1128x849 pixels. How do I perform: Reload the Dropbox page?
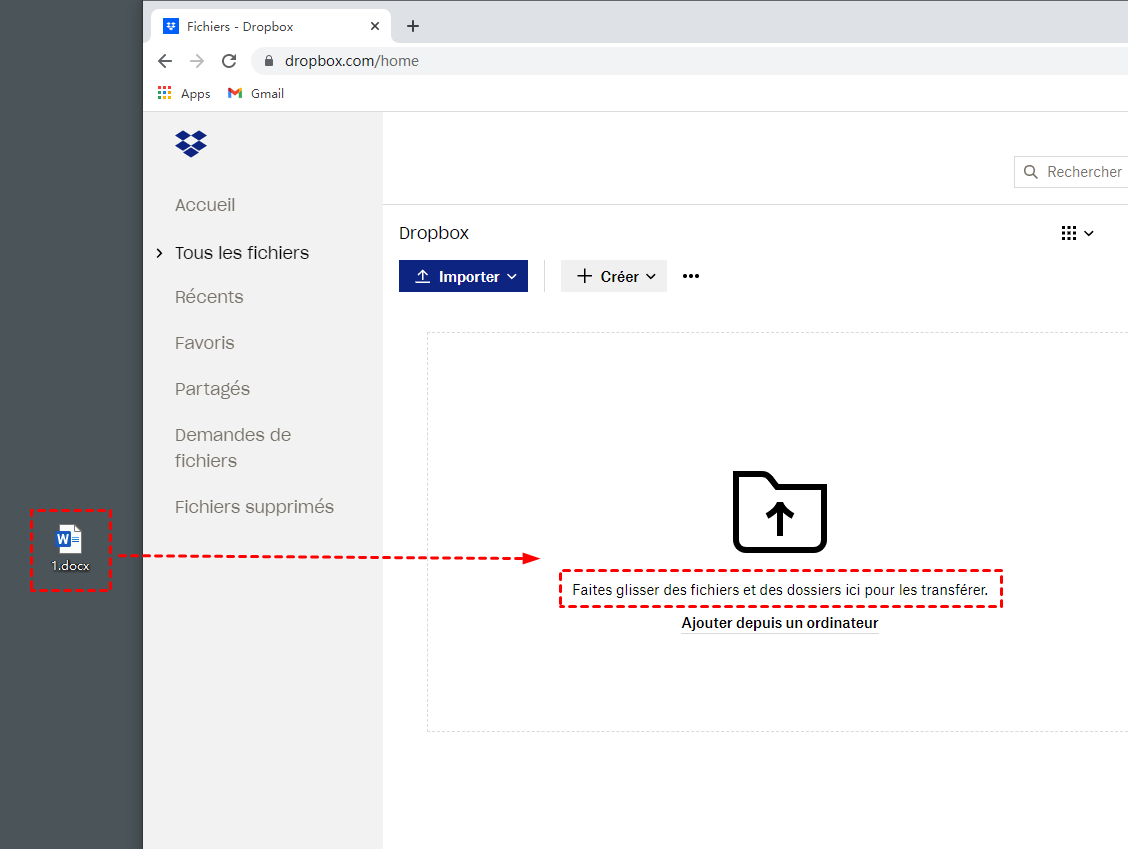[x=229, y=61]
